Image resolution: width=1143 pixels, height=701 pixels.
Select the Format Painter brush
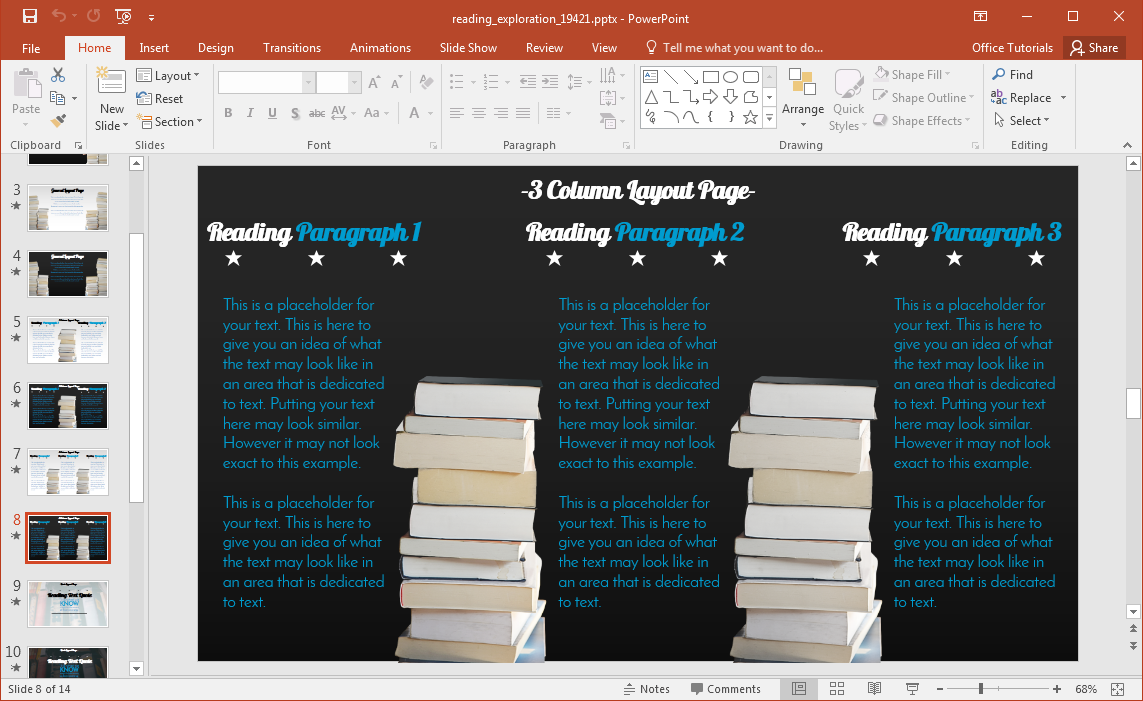58,120
